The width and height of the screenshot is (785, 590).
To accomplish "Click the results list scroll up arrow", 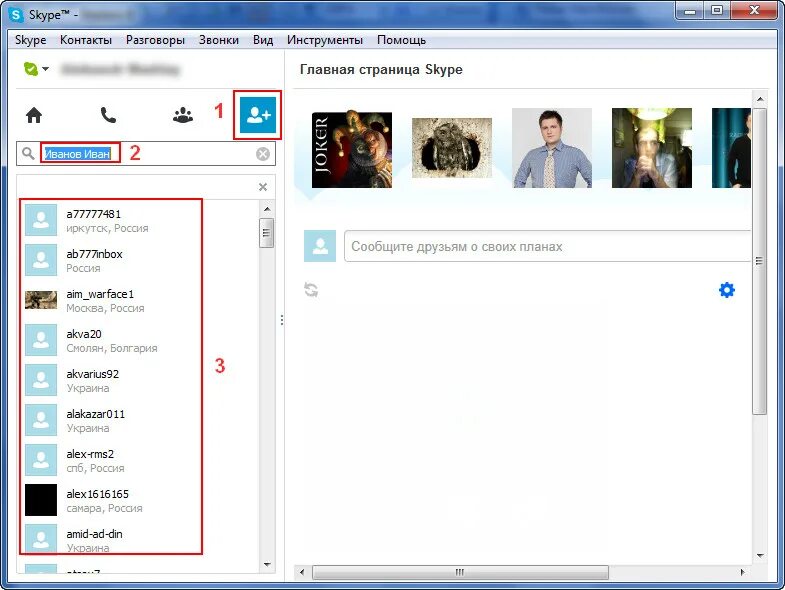I will pyautogui.click(x=267, y=208).
